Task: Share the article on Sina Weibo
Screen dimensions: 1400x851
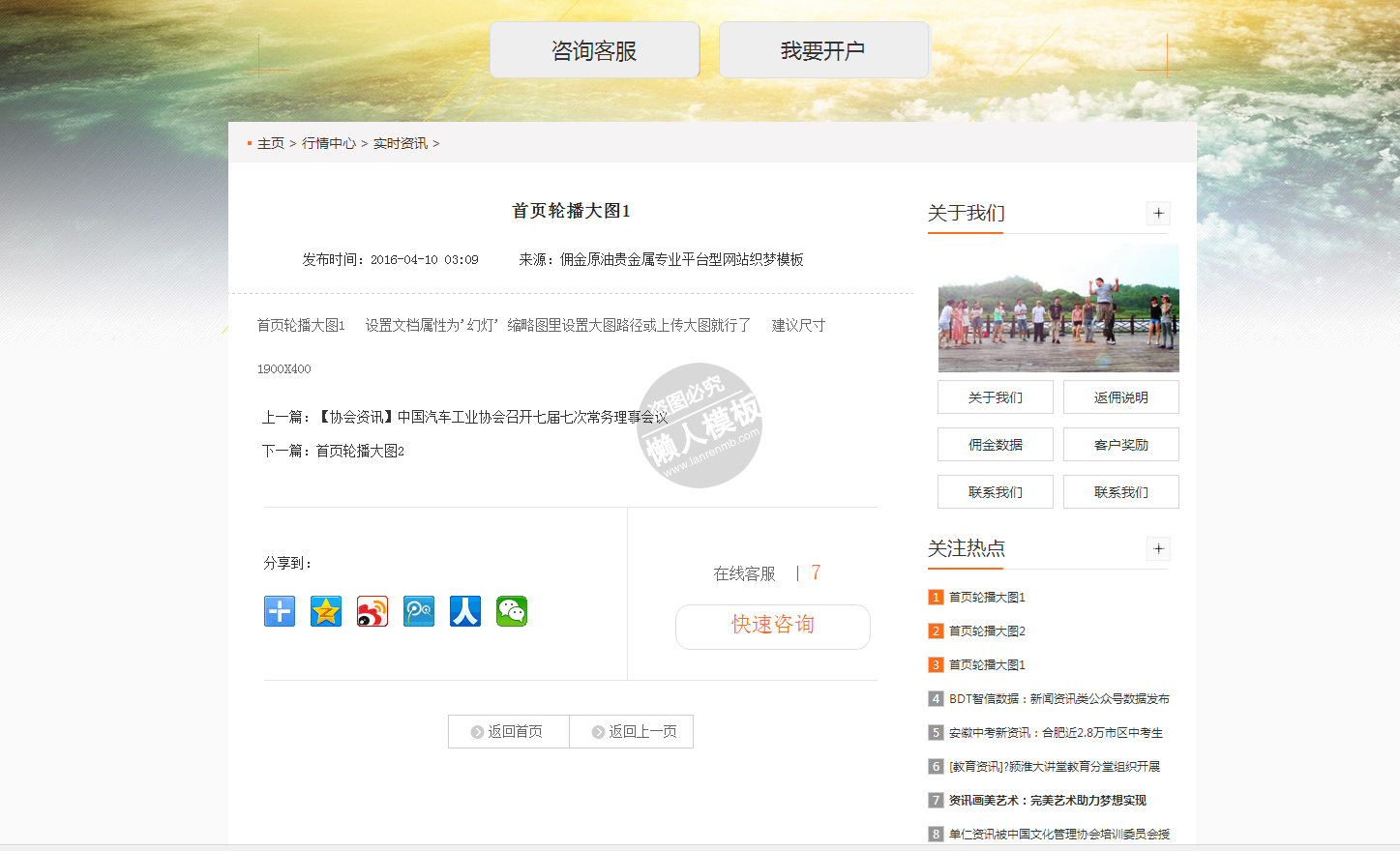Action: coord(372,611)
